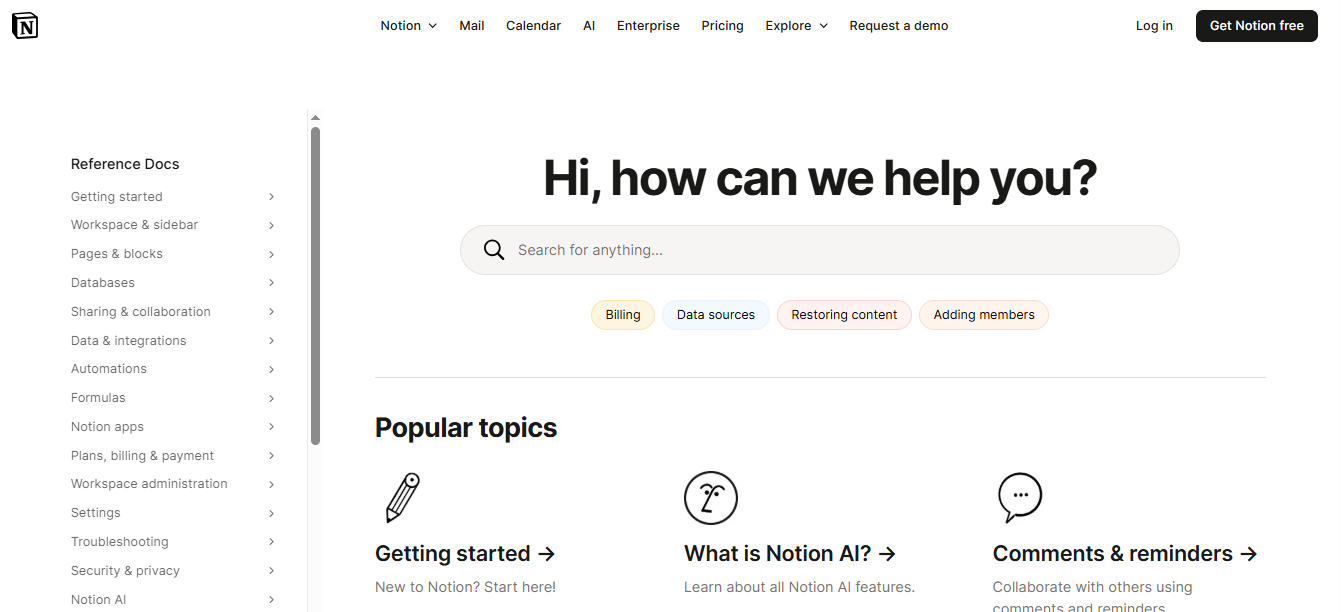Expand the Workspace administration chevron
1341x612 pixels.
pyautogui.click(x=271, y=484)
